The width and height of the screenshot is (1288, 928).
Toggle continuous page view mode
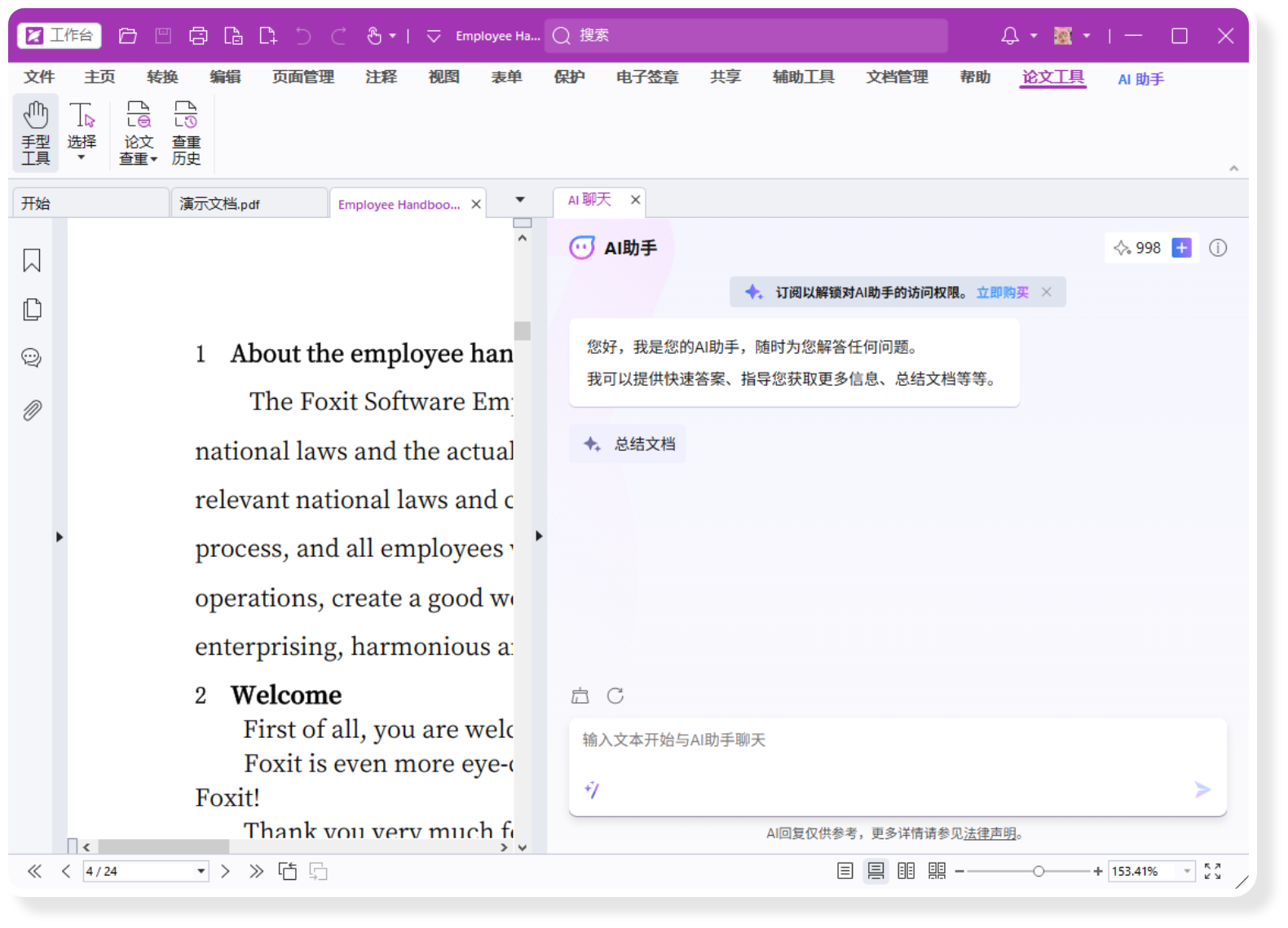(x=876, y=871)
